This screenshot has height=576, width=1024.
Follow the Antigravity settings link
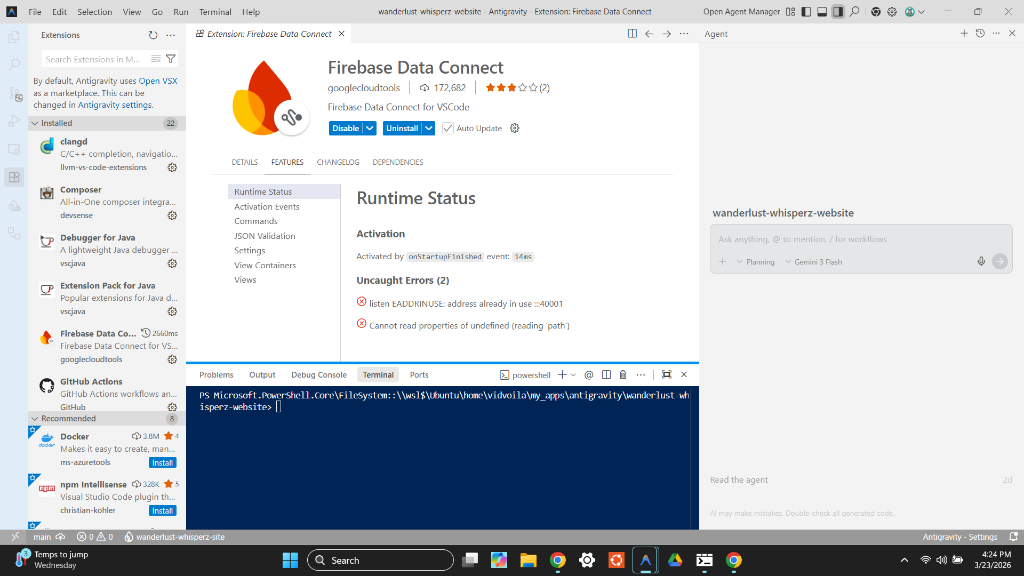tap(115, 105)
